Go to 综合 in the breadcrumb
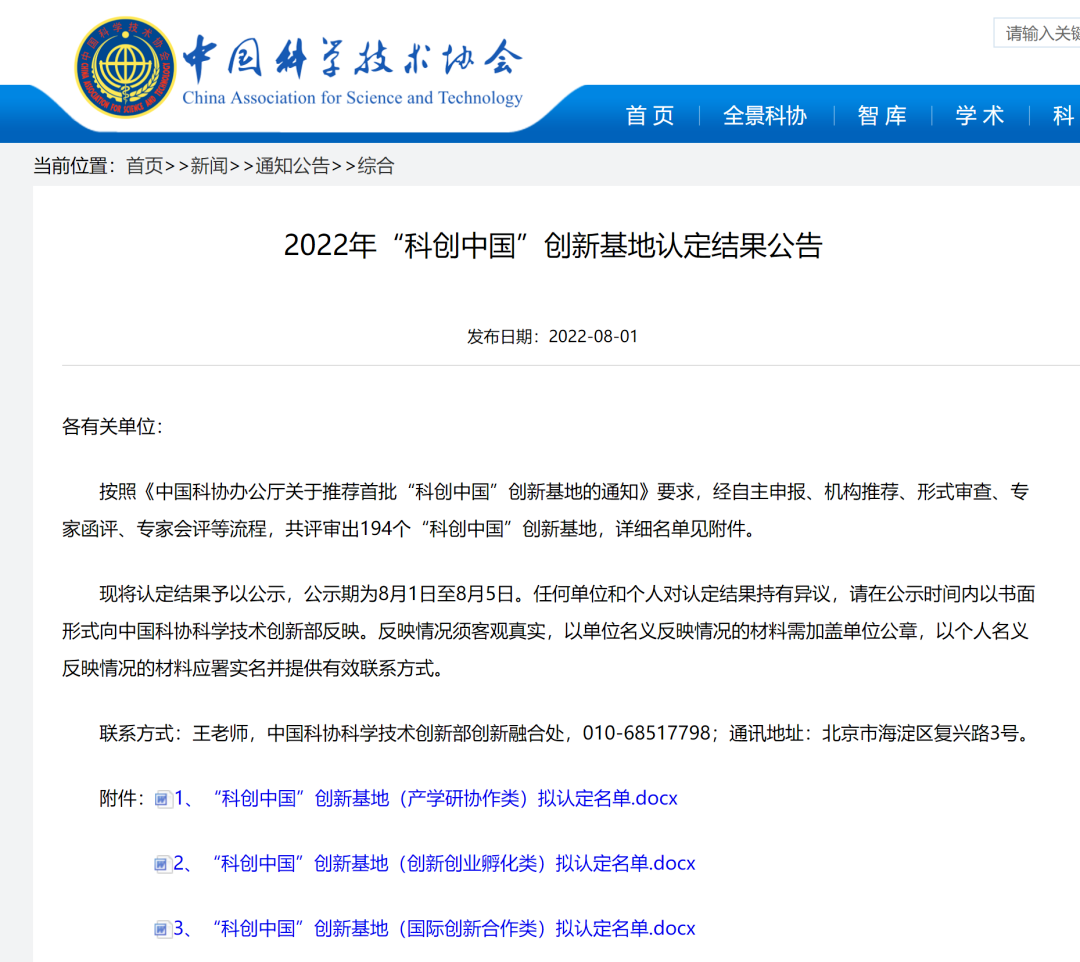This screenshot has width=1080, height=962. click(x=375, y=166)
